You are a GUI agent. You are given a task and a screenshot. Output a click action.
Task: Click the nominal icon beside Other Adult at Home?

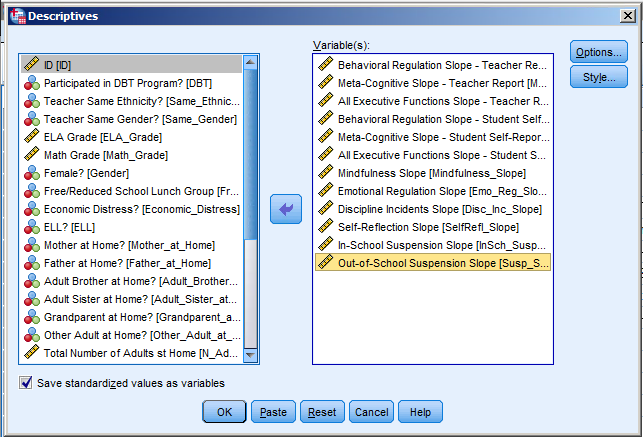click(x=32, y=335)
